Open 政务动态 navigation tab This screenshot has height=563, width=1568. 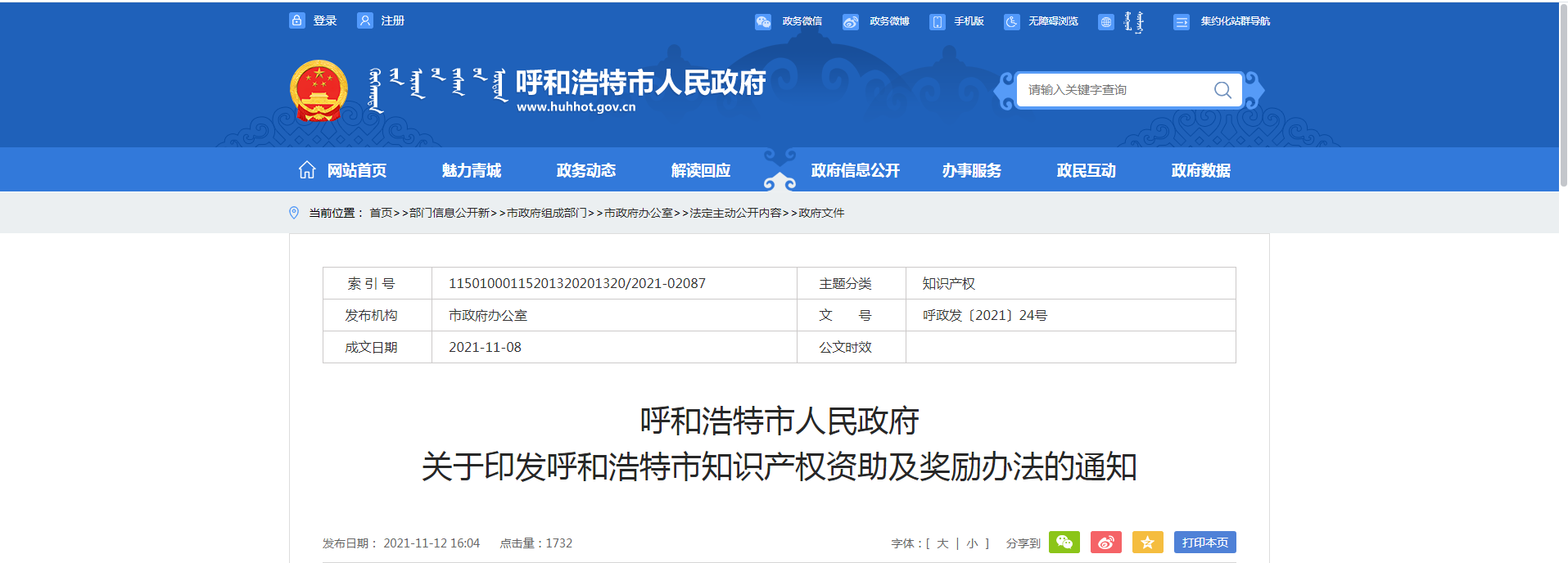(586, 170)
